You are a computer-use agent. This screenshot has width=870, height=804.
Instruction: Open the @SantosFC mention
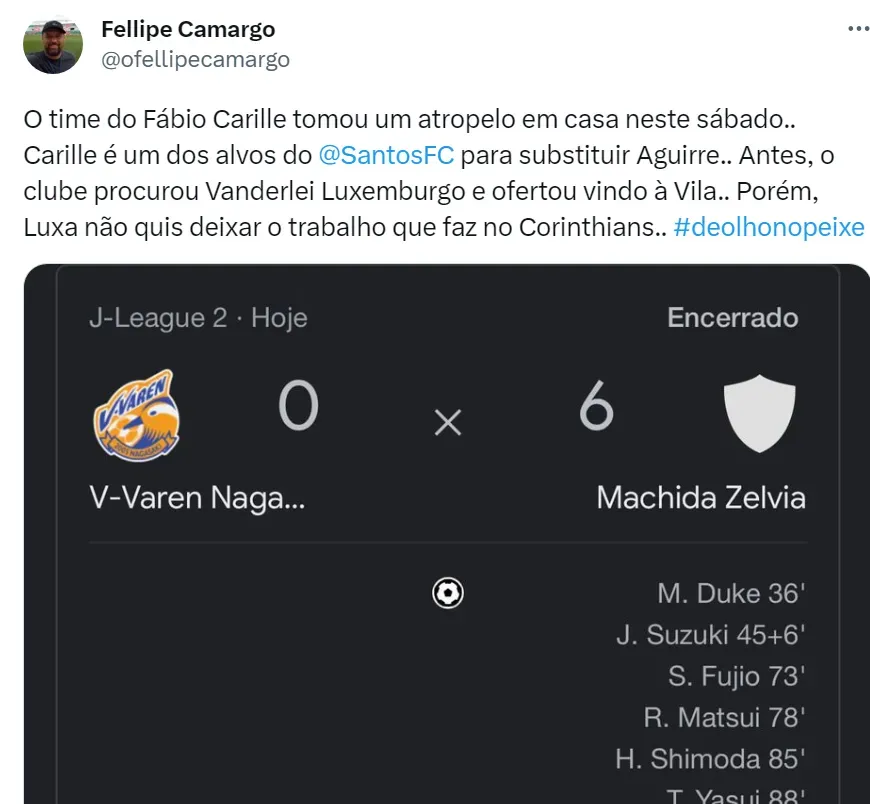coord(386,155)
